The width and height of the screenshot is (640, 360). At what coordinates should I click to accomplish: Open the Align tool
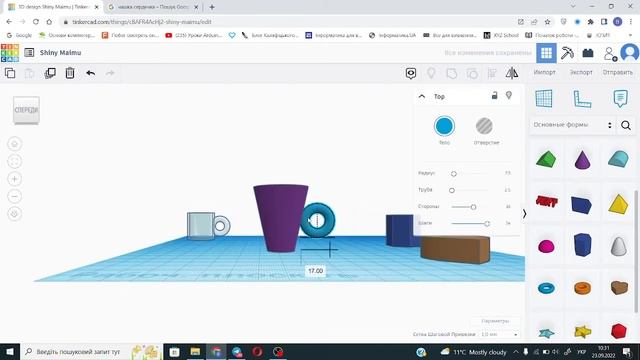point(492,73)
